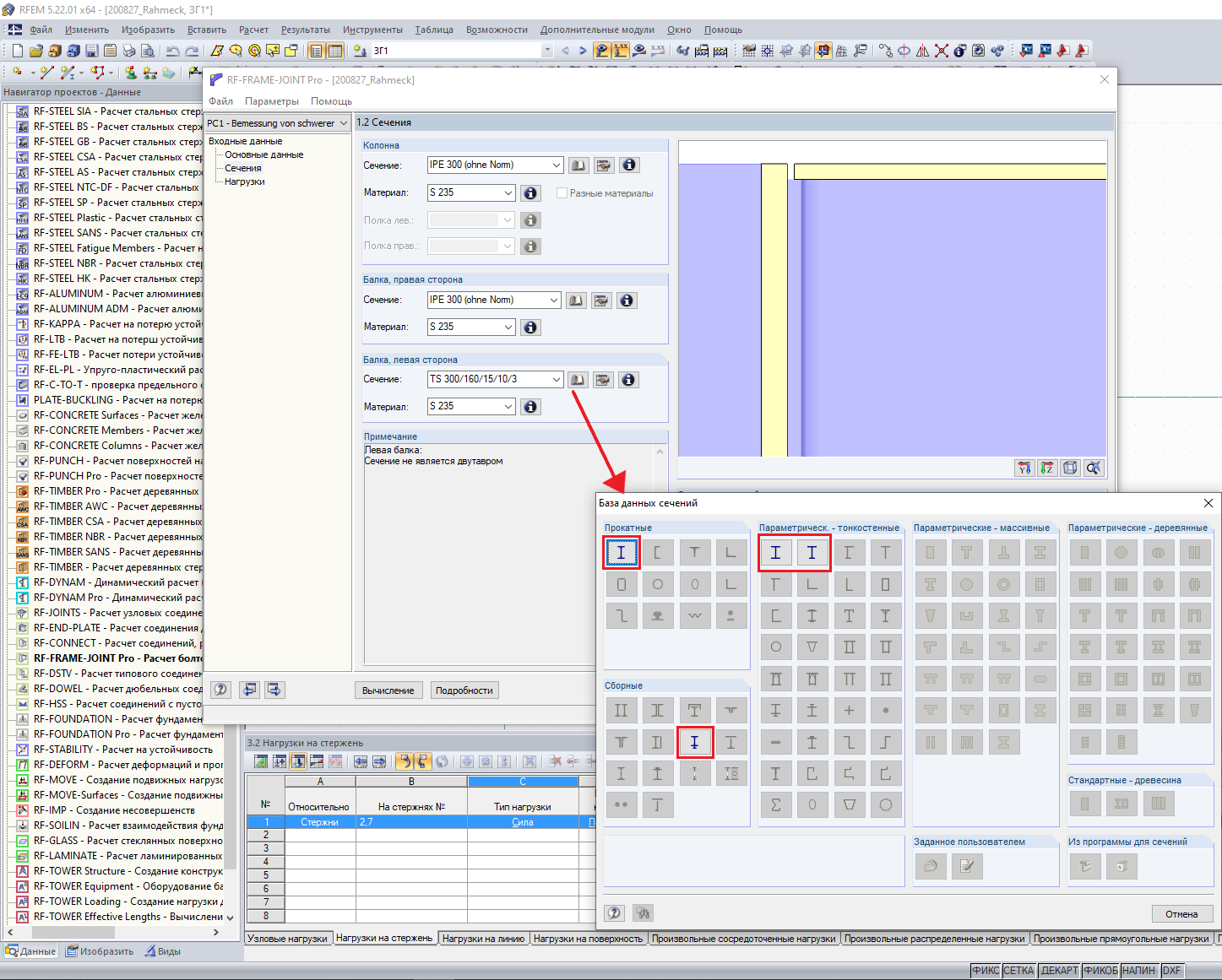
Task: Toggle the graphic view-in-Z-direction icon
Action: [x=1047, y=468]
